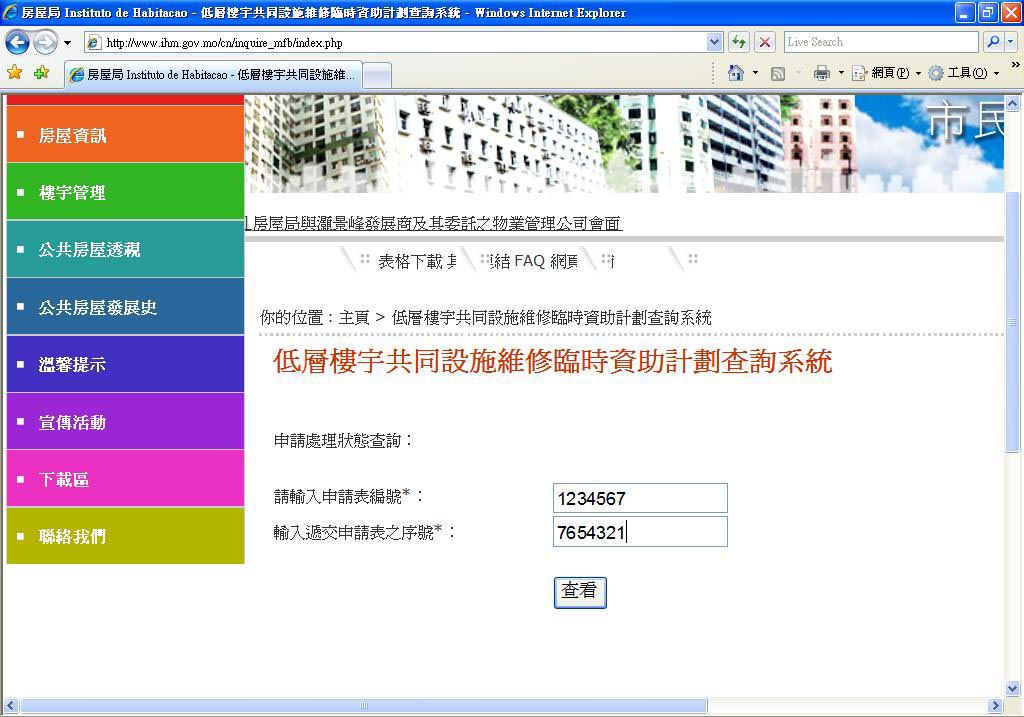1024x717 pixels.
Task: Expand the address bar URL dropdown
Action: (714, 42)
